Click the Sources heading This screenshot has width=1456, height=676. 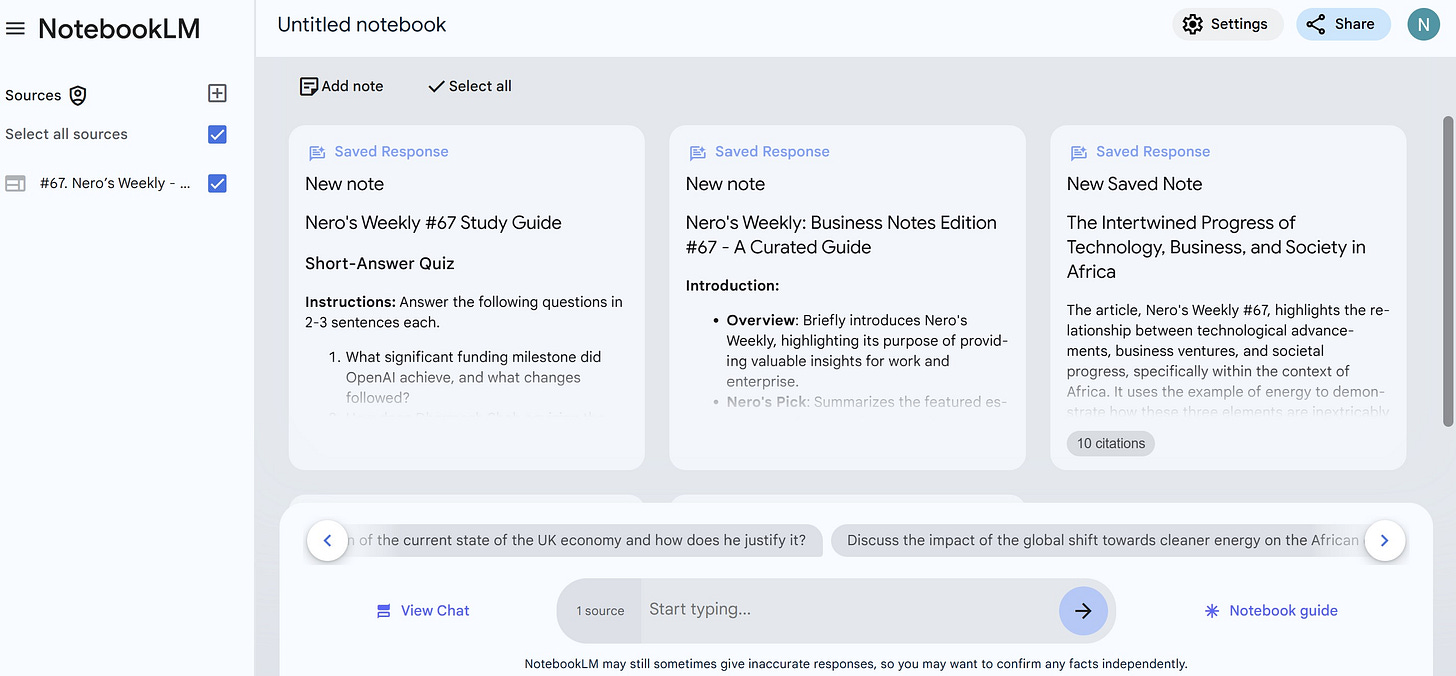[33, 95]
